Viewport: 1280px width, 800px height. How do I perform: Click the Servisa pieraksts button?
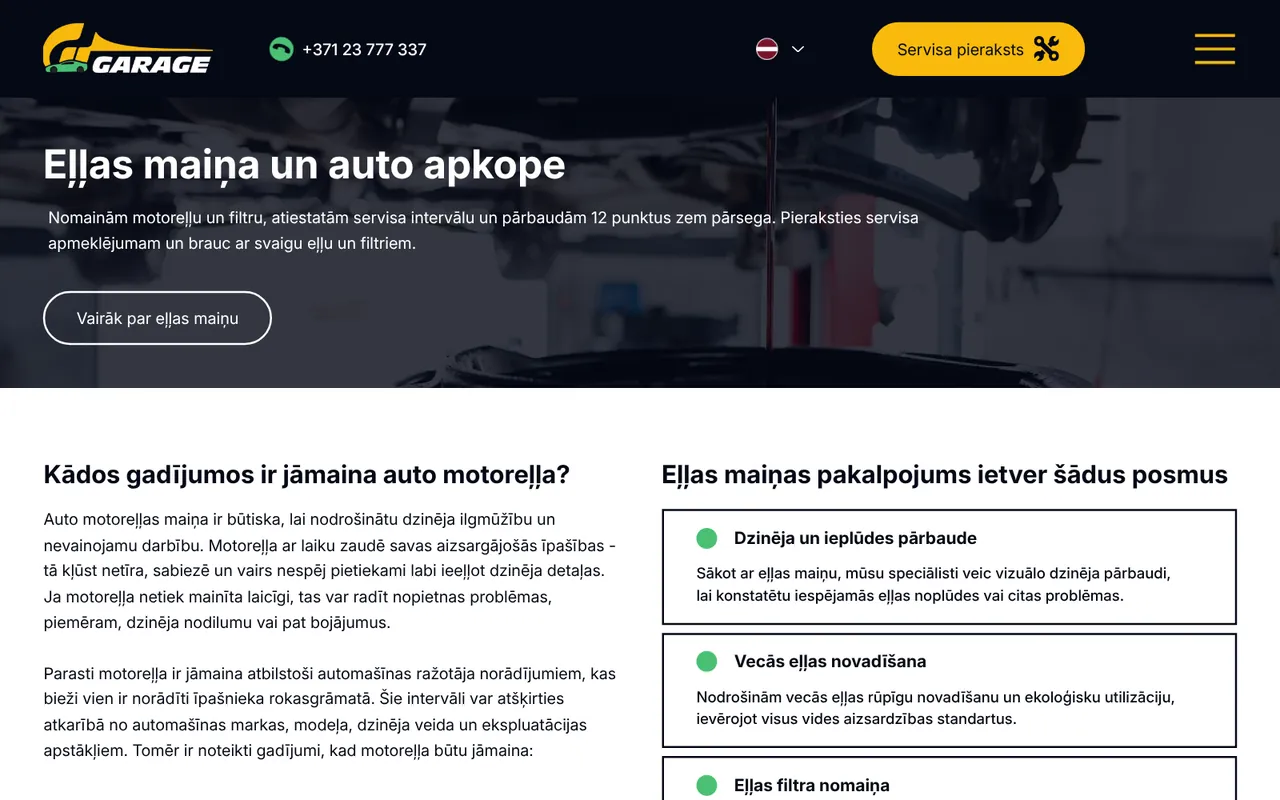[978, 49]
